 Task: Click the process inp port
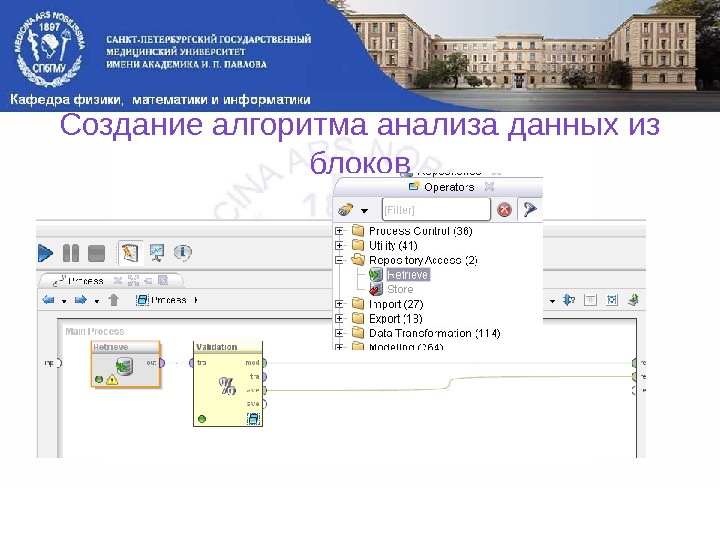click(x=59, y=363)
